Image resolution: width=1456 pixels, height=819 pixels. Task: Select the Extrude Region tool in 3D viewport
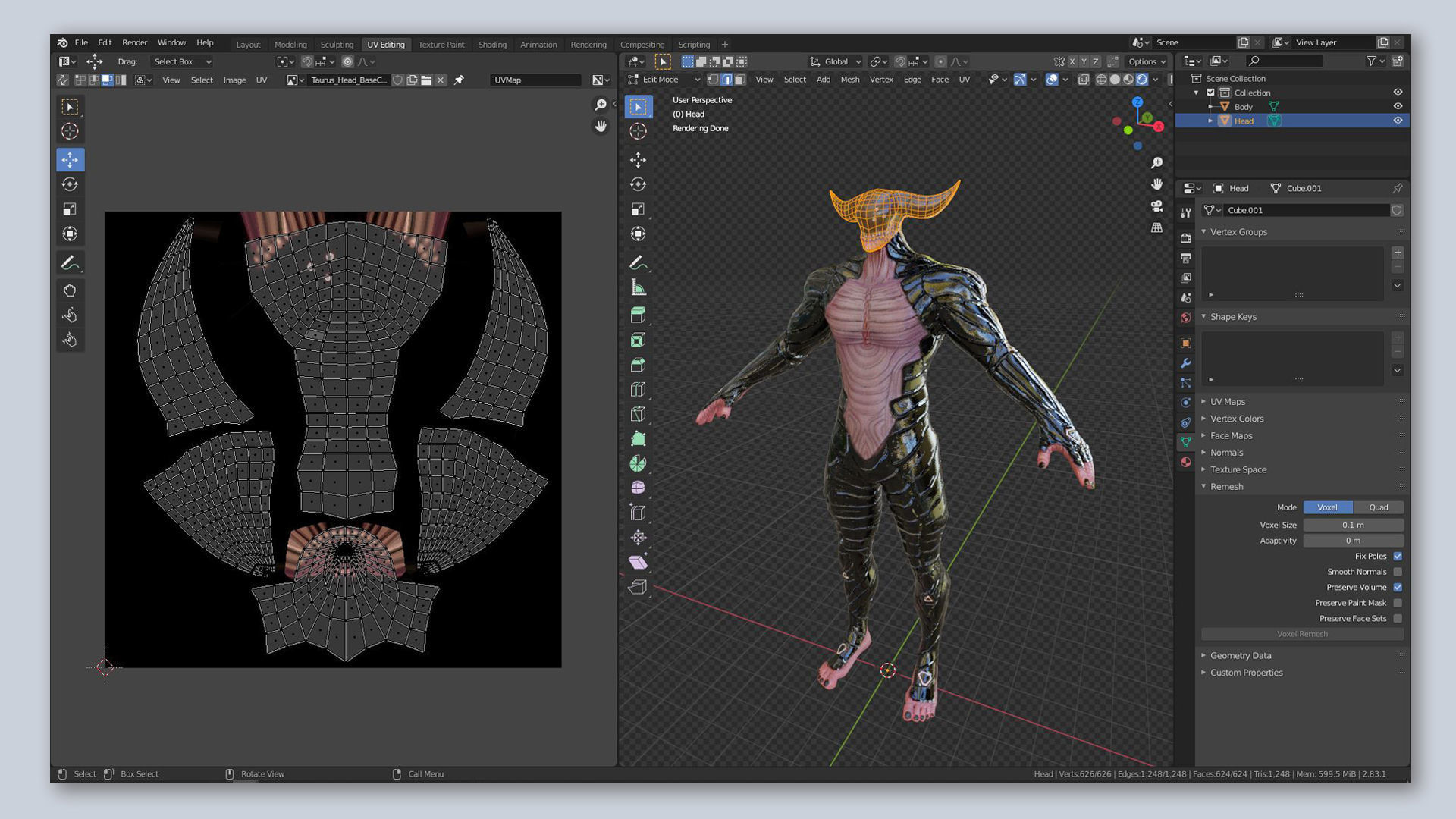pos(638,315)
